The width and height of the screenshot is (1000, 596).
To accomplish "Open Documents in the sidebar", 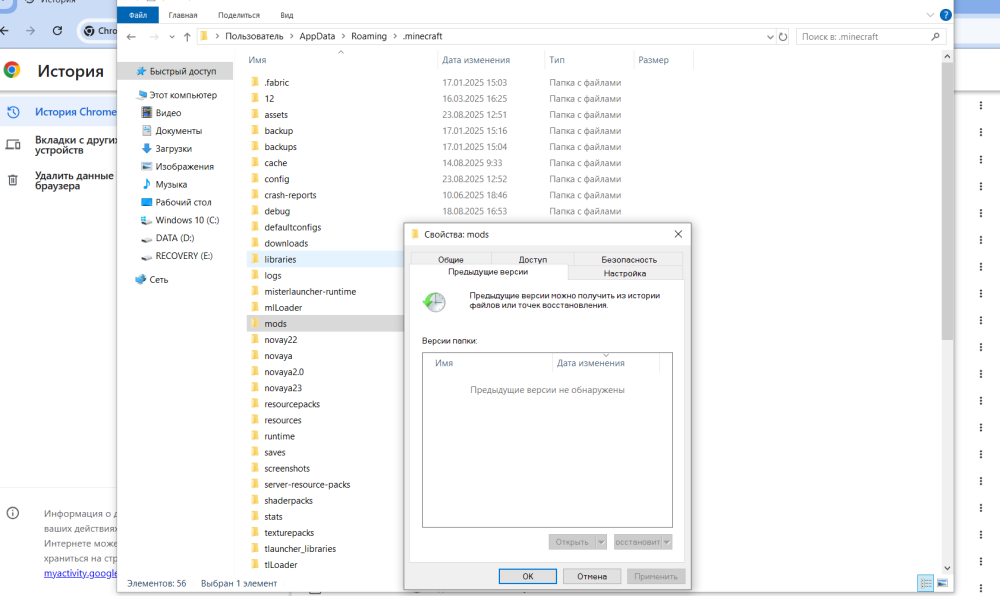I will point(172,131).
